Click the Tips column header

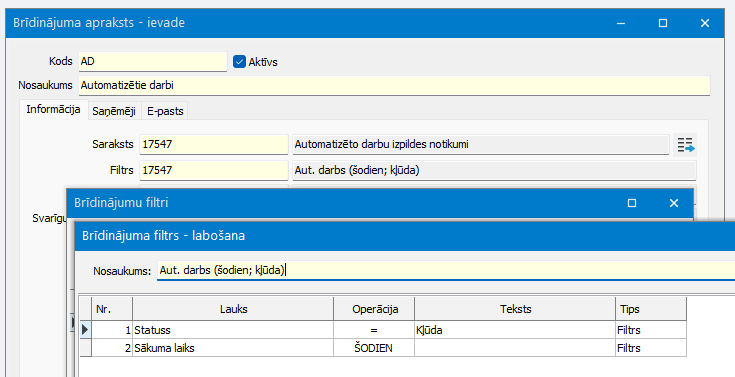pyautogui.click(x=651, y=309)
